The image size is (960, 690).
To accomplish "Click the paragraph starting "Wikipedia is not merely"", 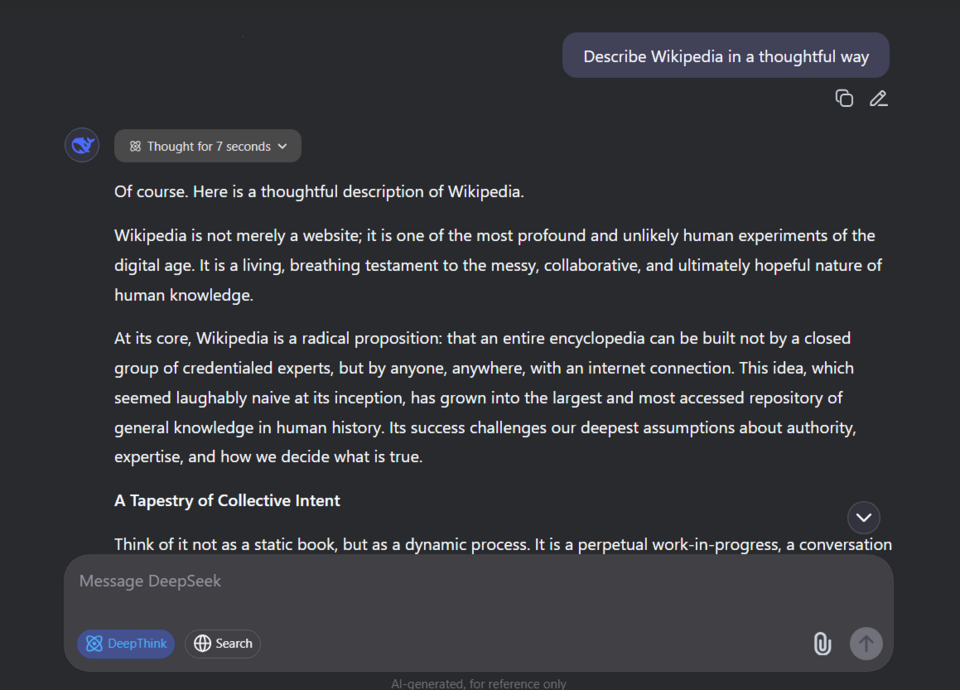I will 497,265.
